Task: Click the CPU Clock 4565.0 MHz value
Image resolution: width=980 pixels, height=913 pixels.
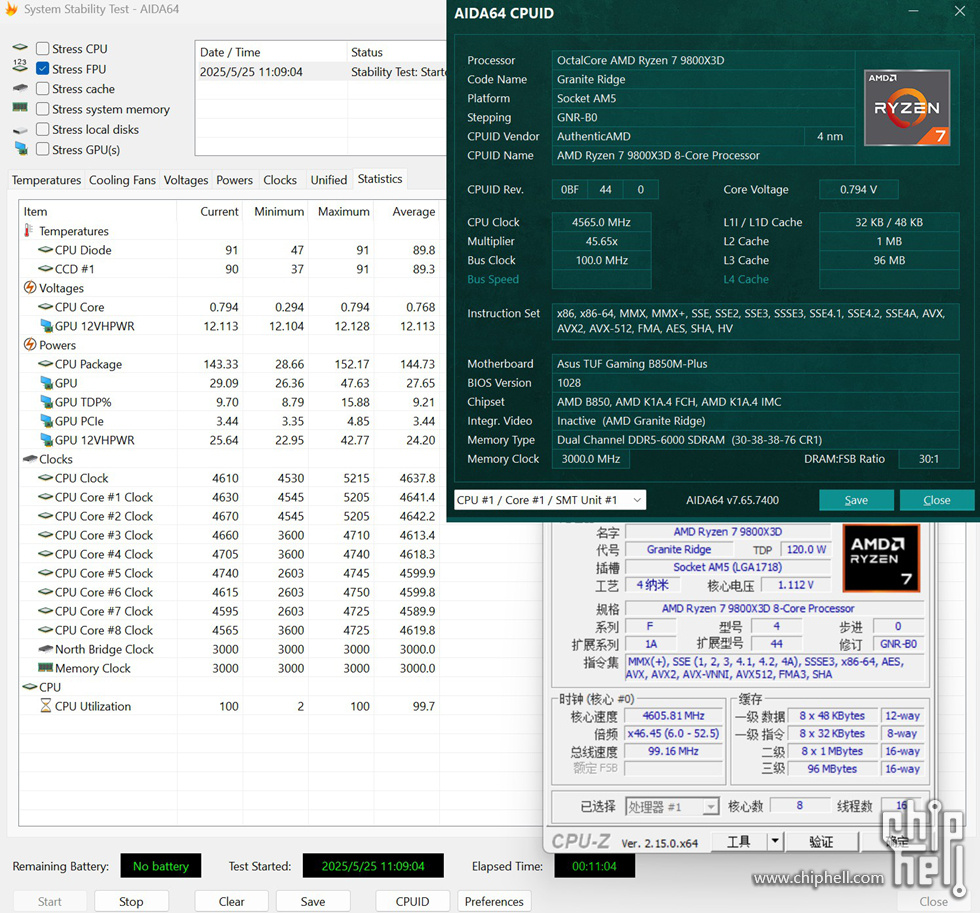Action: pos(601,222)
